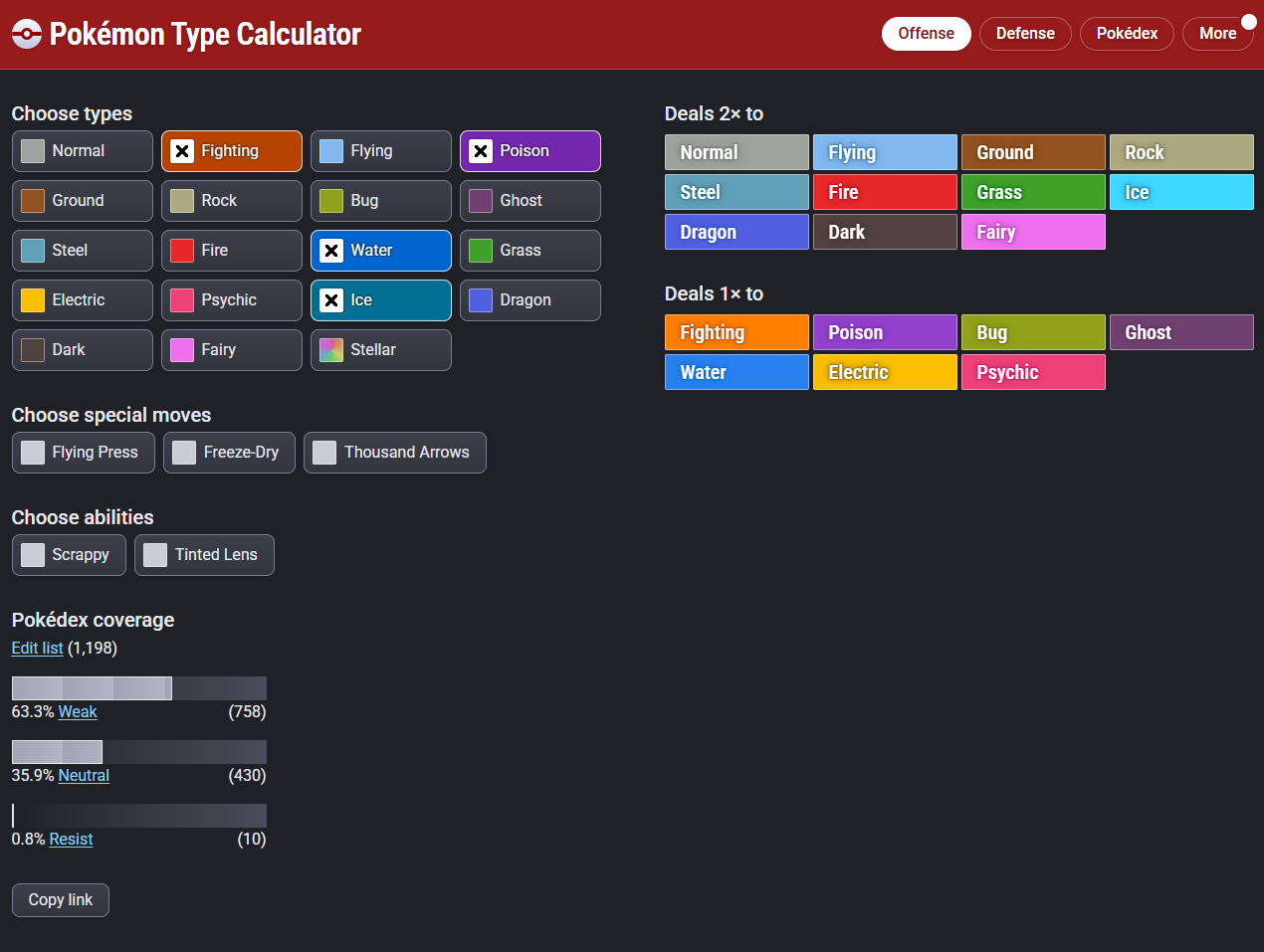The width and height of the screenshot is (1264, 952).
Task: Click the cyan Ice result badge
Action: tap(1181, 192)
